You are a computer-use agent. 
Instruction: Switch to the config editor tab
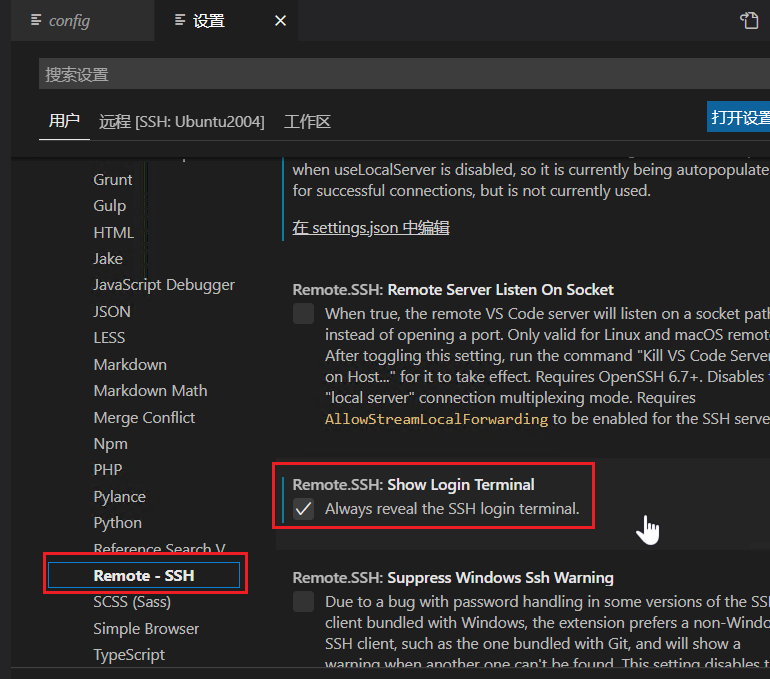tap(82, 21)
